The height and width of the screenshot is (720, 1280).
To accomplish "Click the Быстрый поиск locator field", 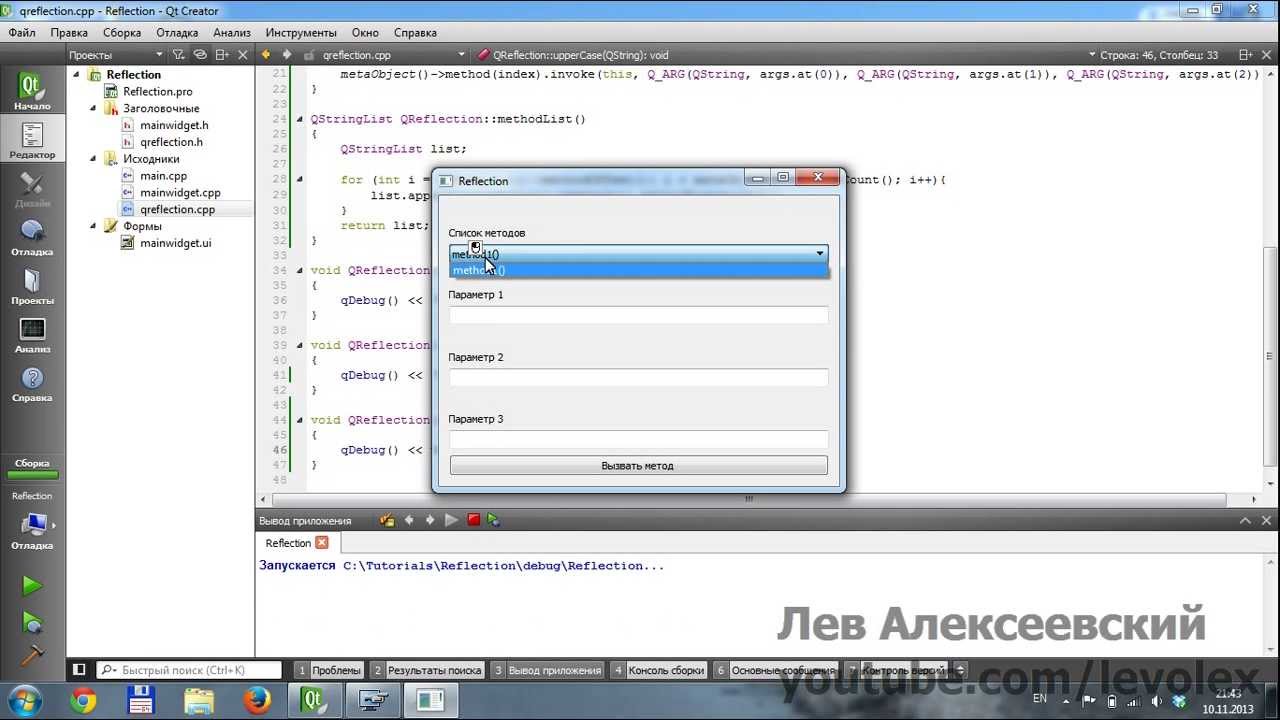I will (189, 670).
